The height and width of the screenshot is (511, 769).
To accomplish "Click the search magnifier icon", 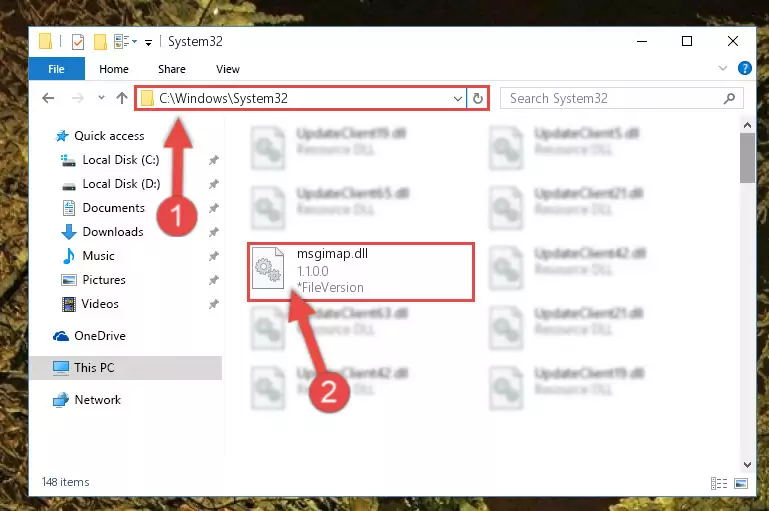I will [x=729, y=99].
